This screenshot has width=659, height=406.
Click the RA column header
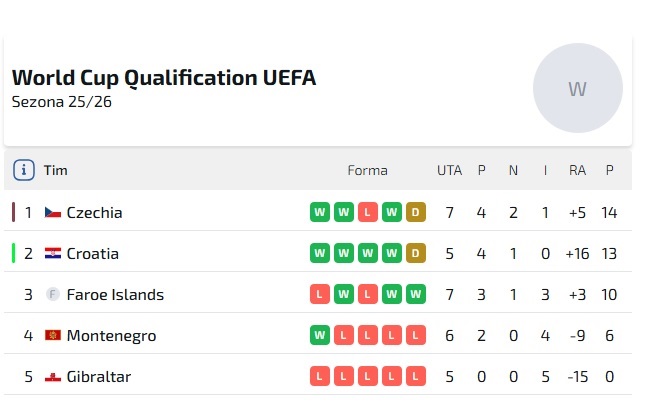[x=577, y=170]
